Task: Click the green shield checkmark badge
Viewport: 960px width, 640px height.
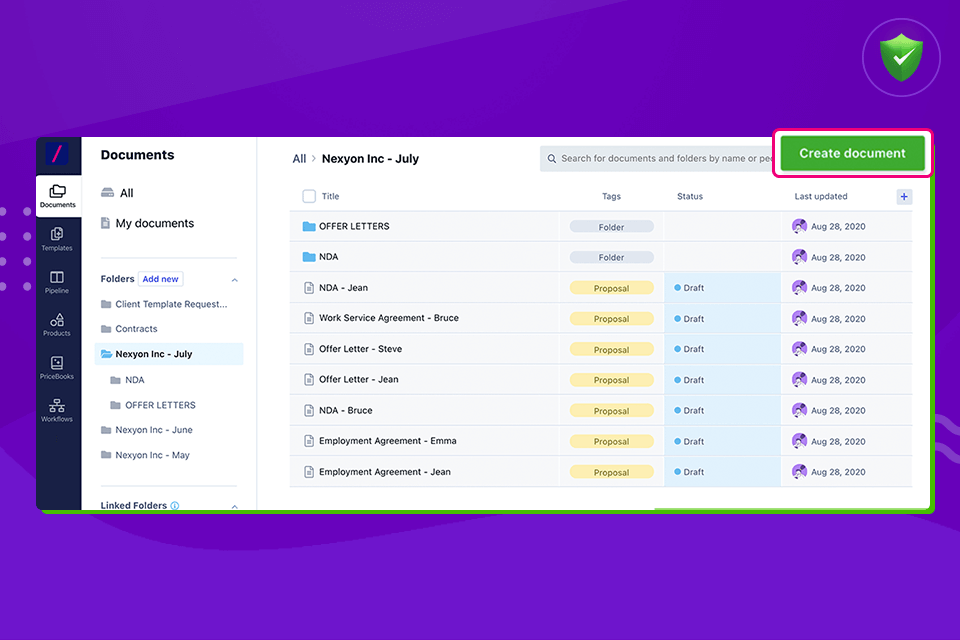Action: [901, 58]
